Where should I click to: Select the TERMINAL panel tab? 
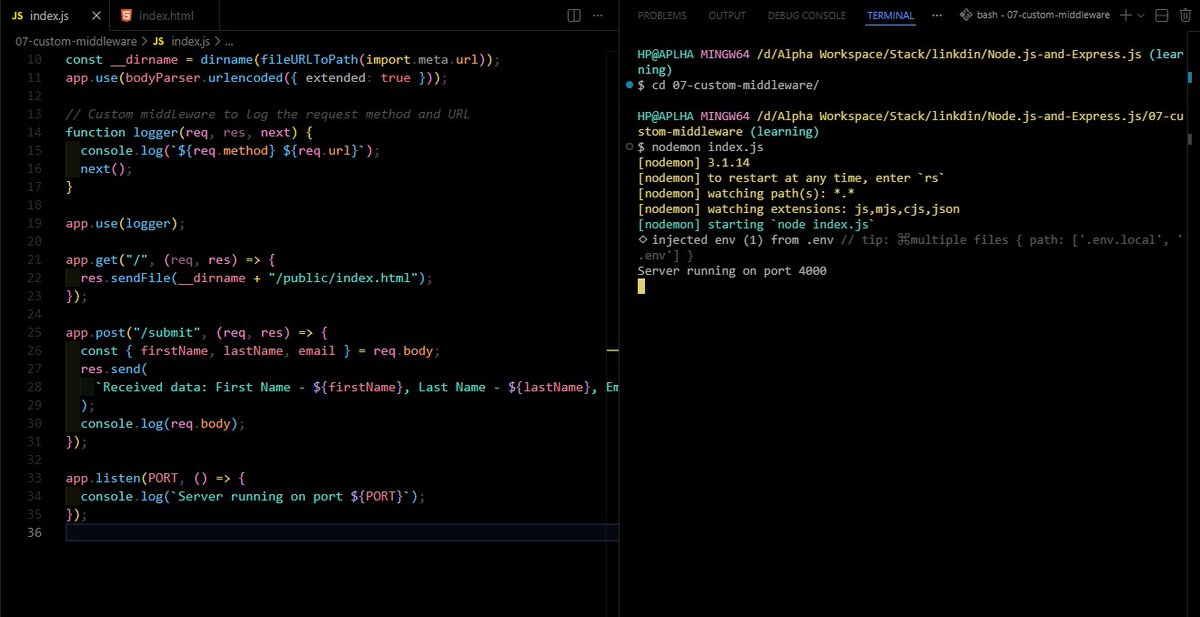pos(890,16)
